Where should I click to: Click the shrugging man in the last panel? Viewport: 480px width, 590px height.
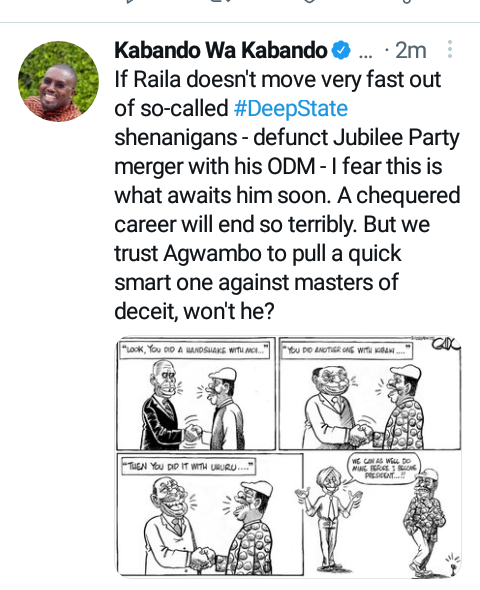[x=328, y=515]
